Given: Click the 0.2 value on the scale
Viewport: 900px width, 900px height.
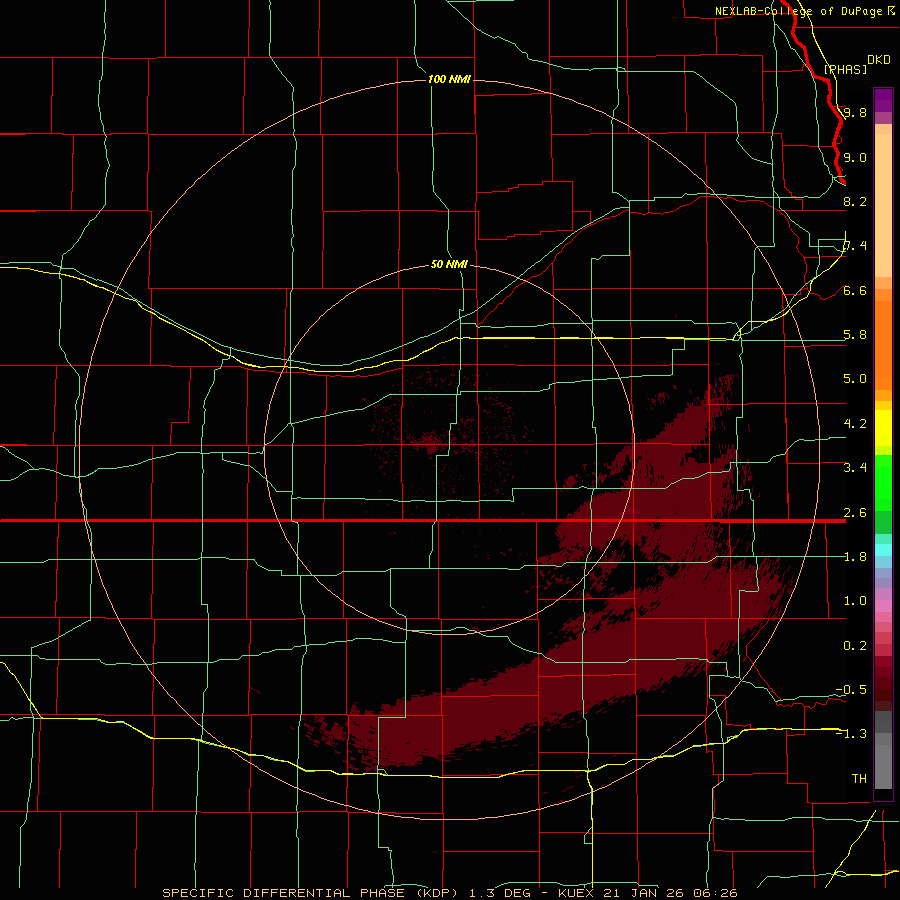Looking at the screenshot, I should [x=855, y=646].
